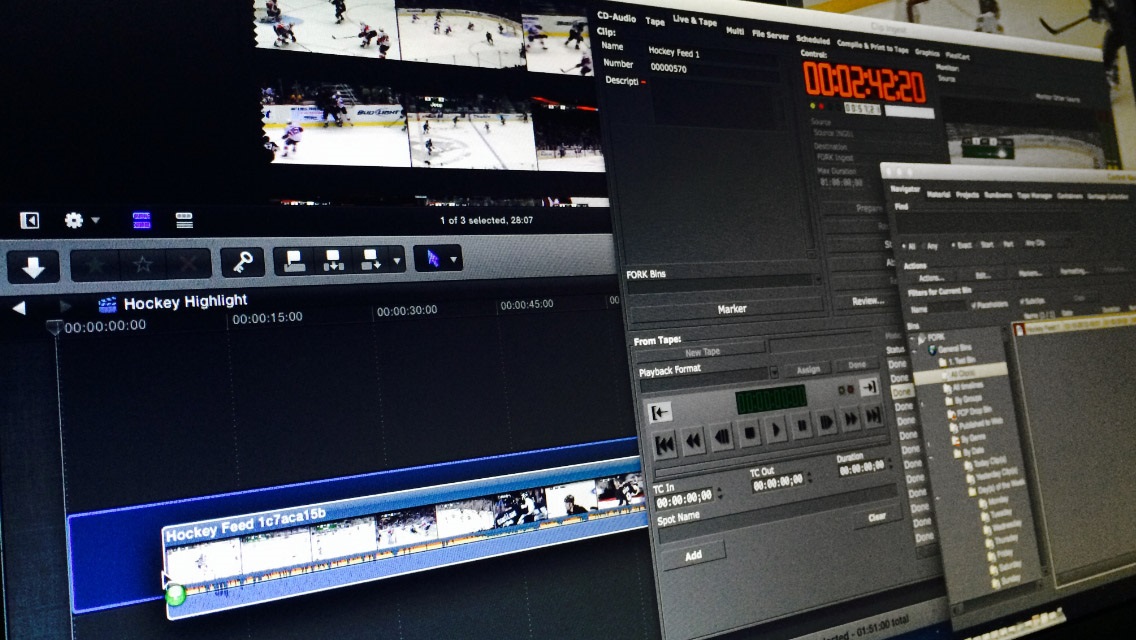Click the Add button below Spot Name
The image size is (1136, 640).
point(693,555)
